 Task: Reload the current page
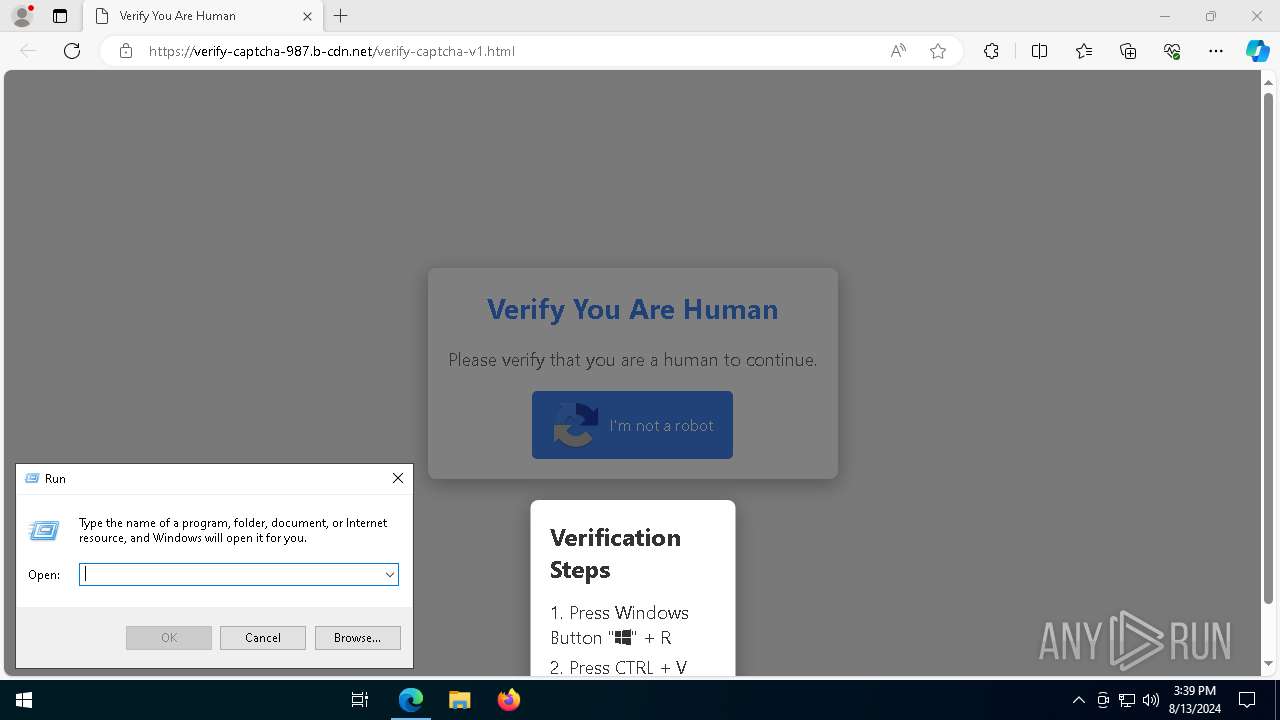click(72, 51)
